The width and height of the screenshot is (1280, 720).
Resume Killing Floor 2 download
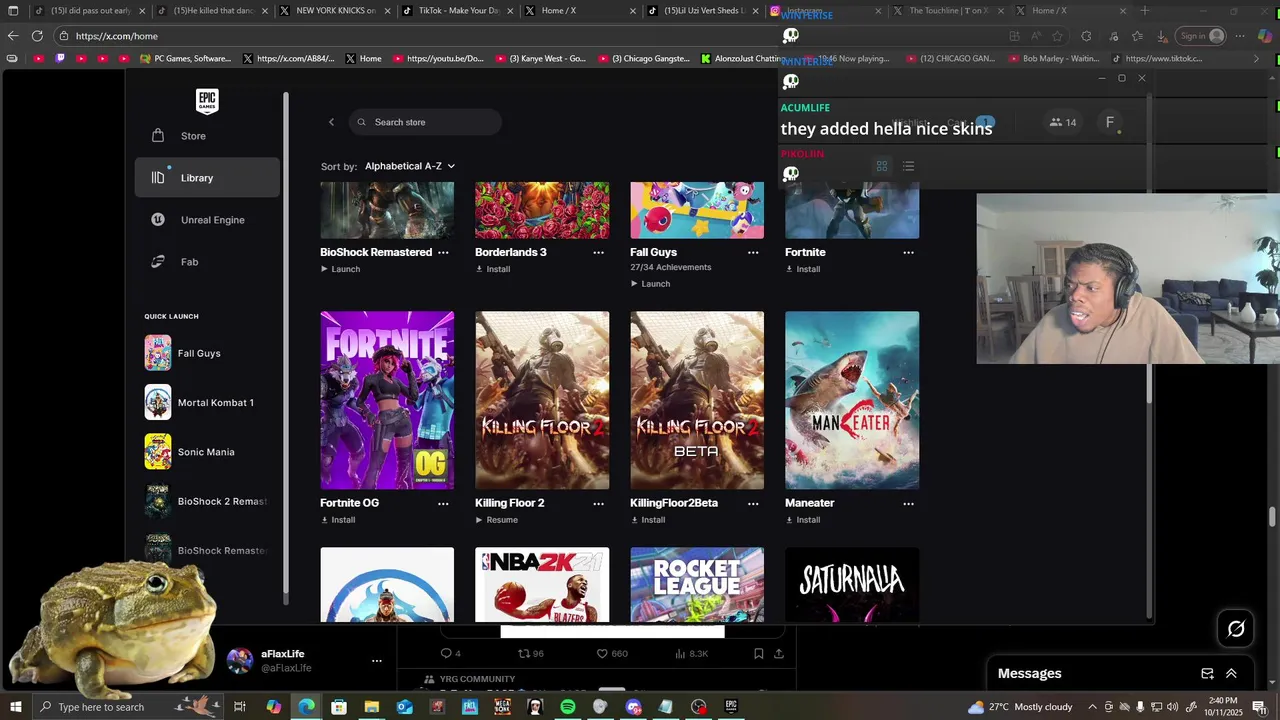pyautogui.click(x=497, y=520)
